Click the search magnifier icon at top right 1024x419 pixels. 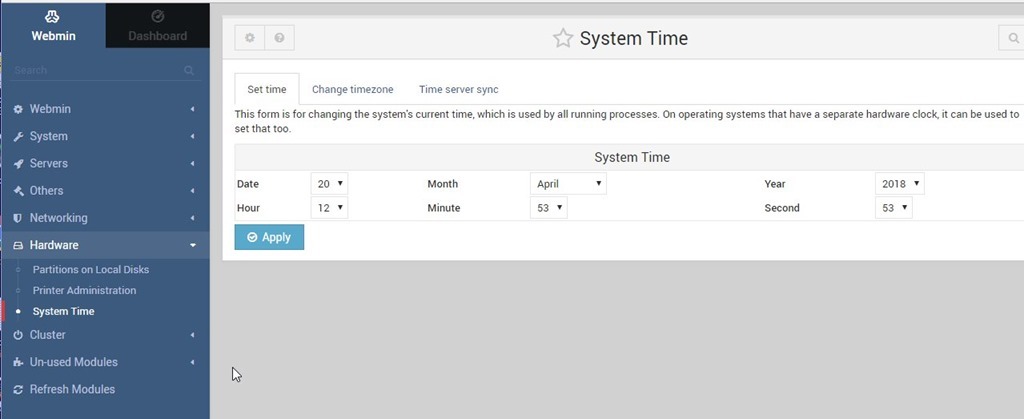tap(1011, 38)
